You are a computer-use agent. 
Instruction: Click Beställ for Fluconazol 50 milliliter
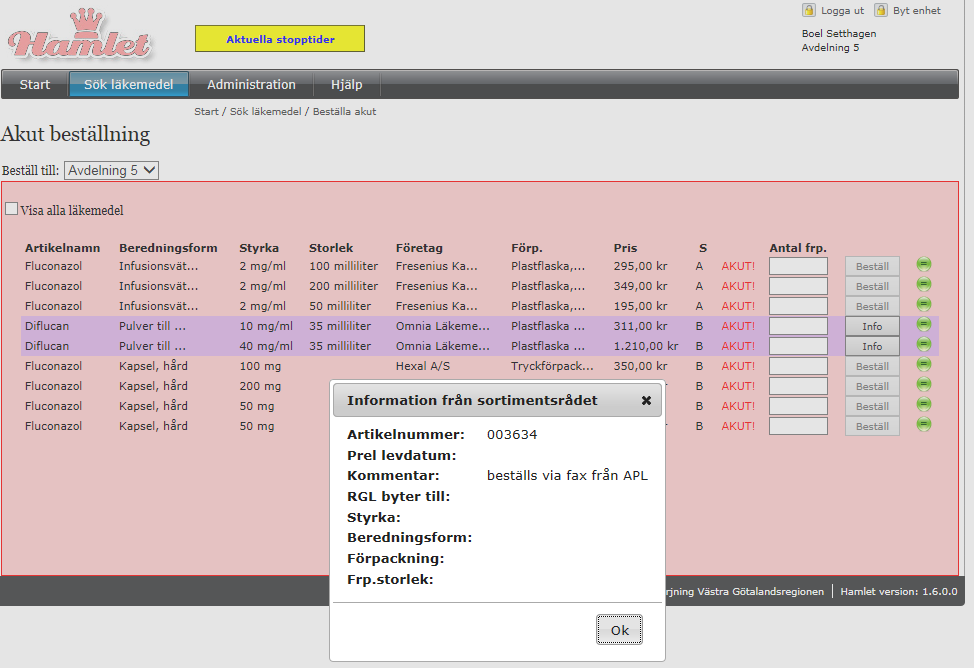tap(872, 306)
